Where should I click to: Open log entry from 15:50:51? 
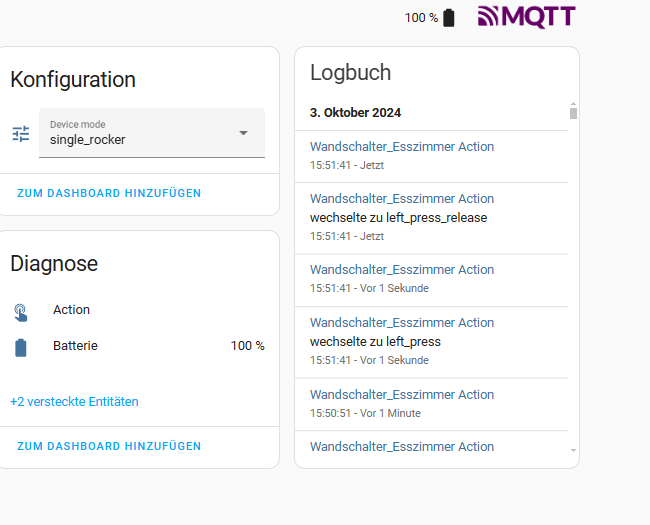pyautogui.click(x=431, y=404)
